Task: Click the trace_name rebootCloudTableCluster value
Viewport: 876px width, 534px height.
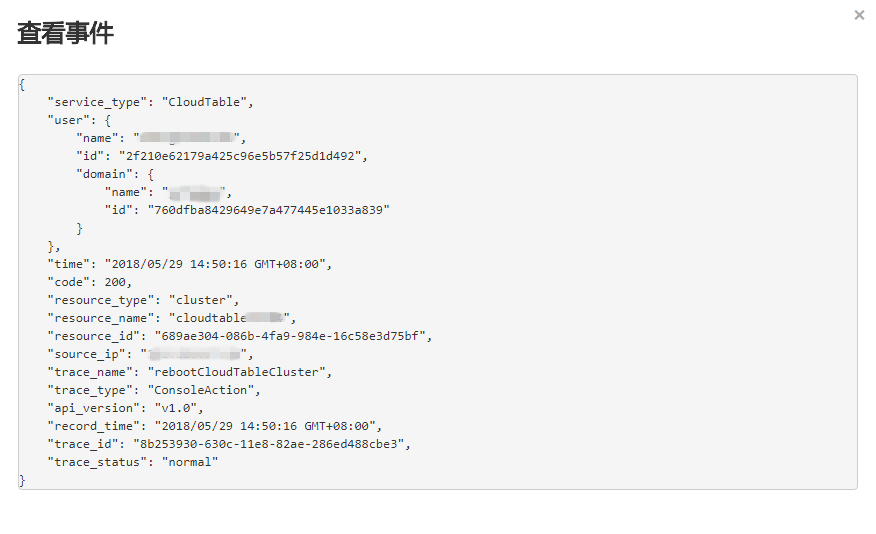Action: point(239,372)
